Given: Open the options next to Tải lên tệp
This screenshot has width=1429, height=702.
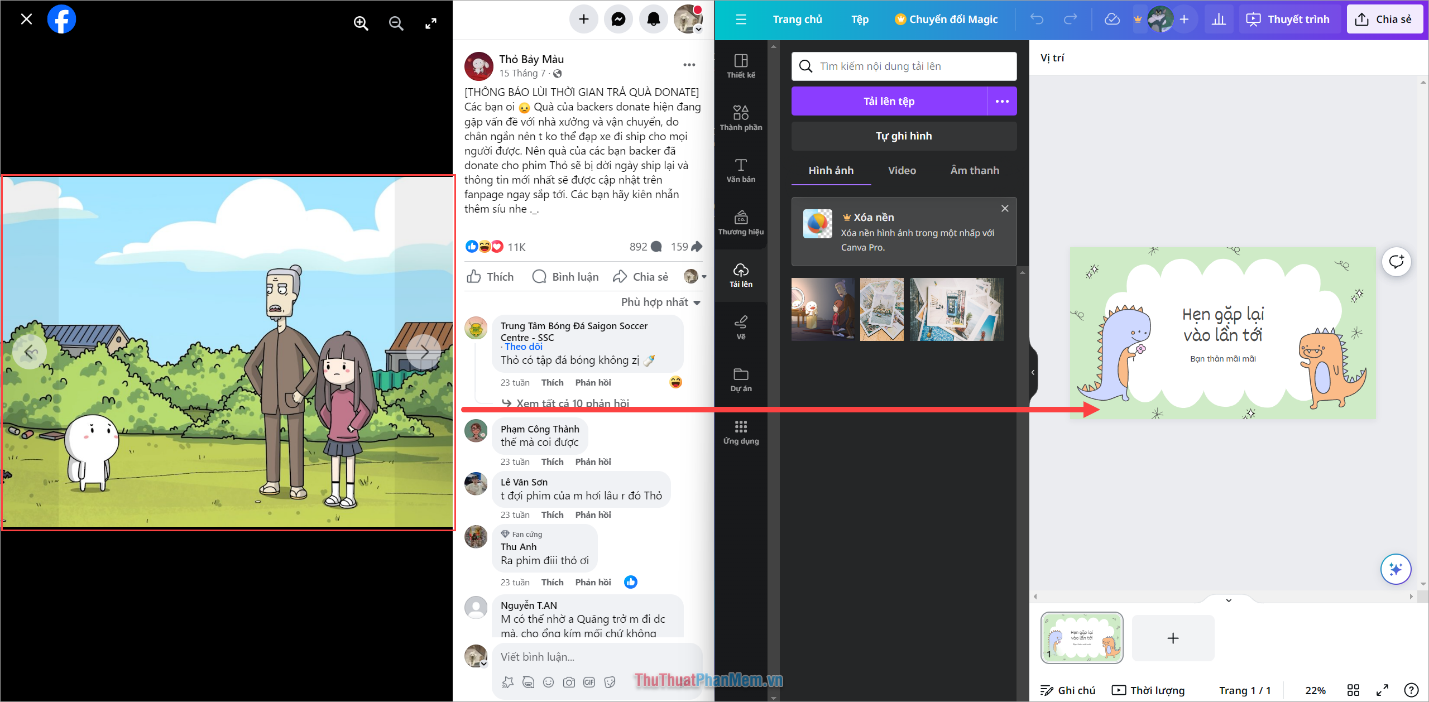Looking at the screenshot, I should pyautogui.click(x=1003, y=101).
